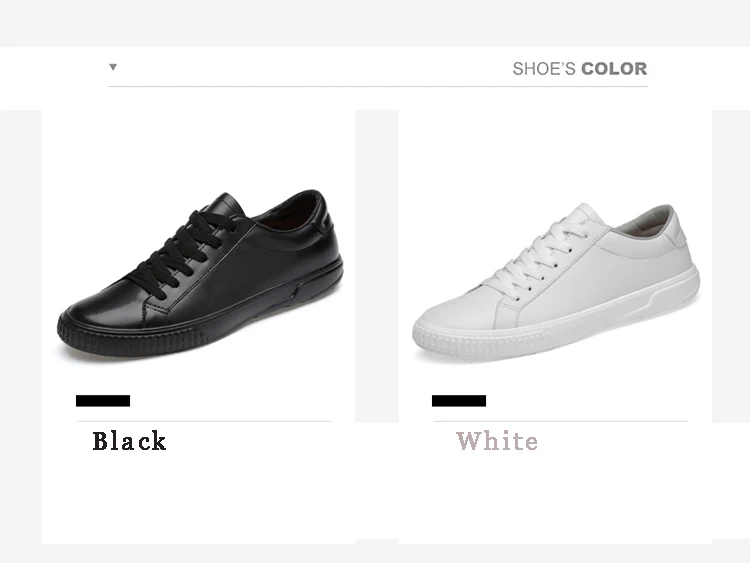The image size is (750, 563).
Task: Click the SHOE'S COLOR heading text
Action: (580, 69)
